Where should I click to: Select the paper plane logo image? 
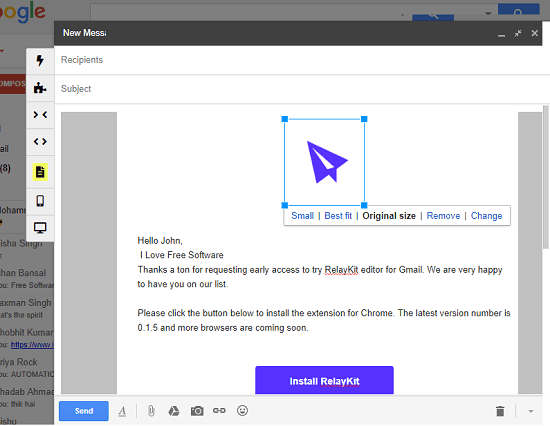(324, 162)
